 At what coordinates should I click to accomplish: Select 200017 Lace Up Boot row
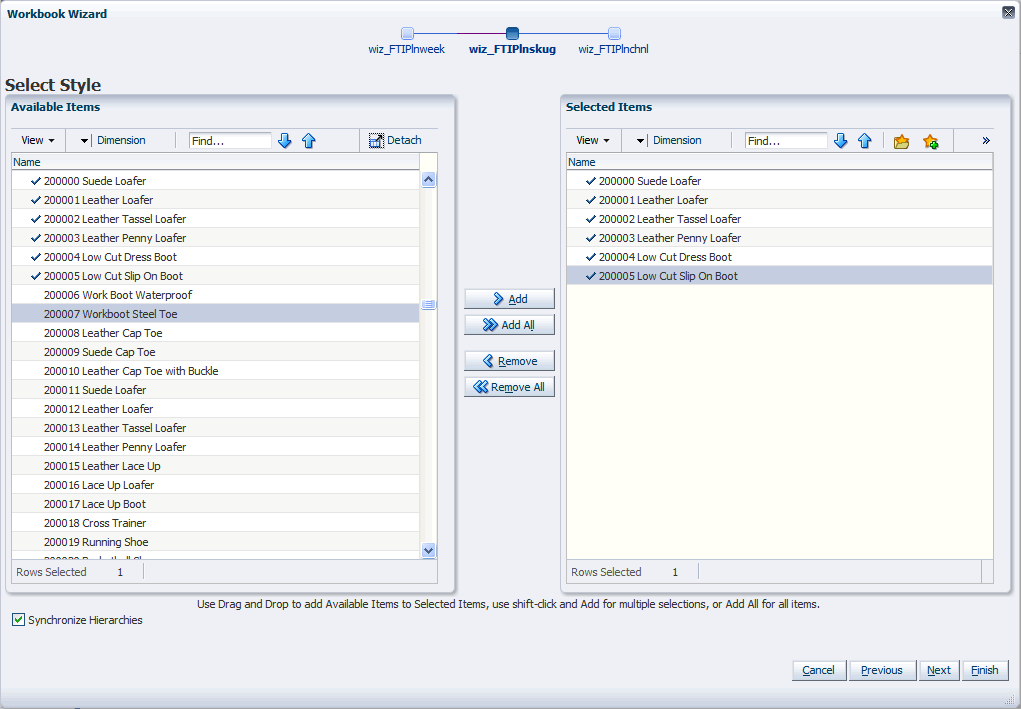click(x=216, y=504)
